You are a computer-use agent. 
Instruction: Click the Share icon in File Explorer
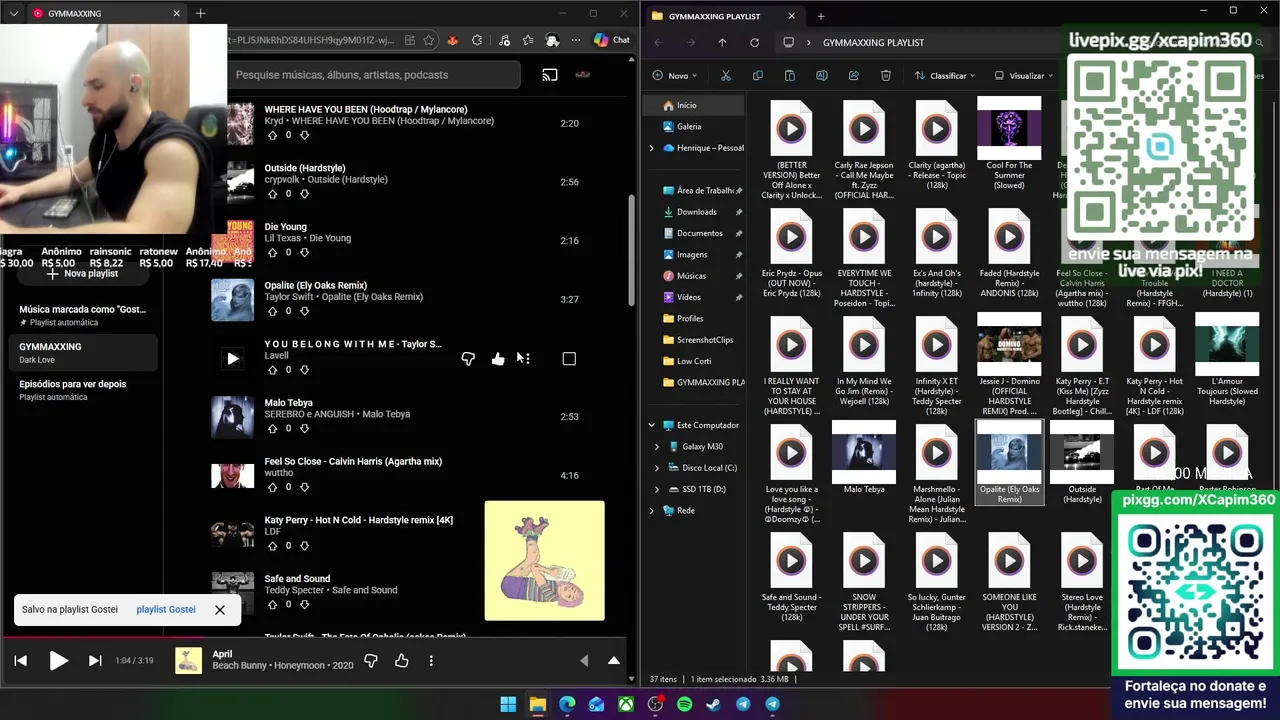[x=853, y=75]
